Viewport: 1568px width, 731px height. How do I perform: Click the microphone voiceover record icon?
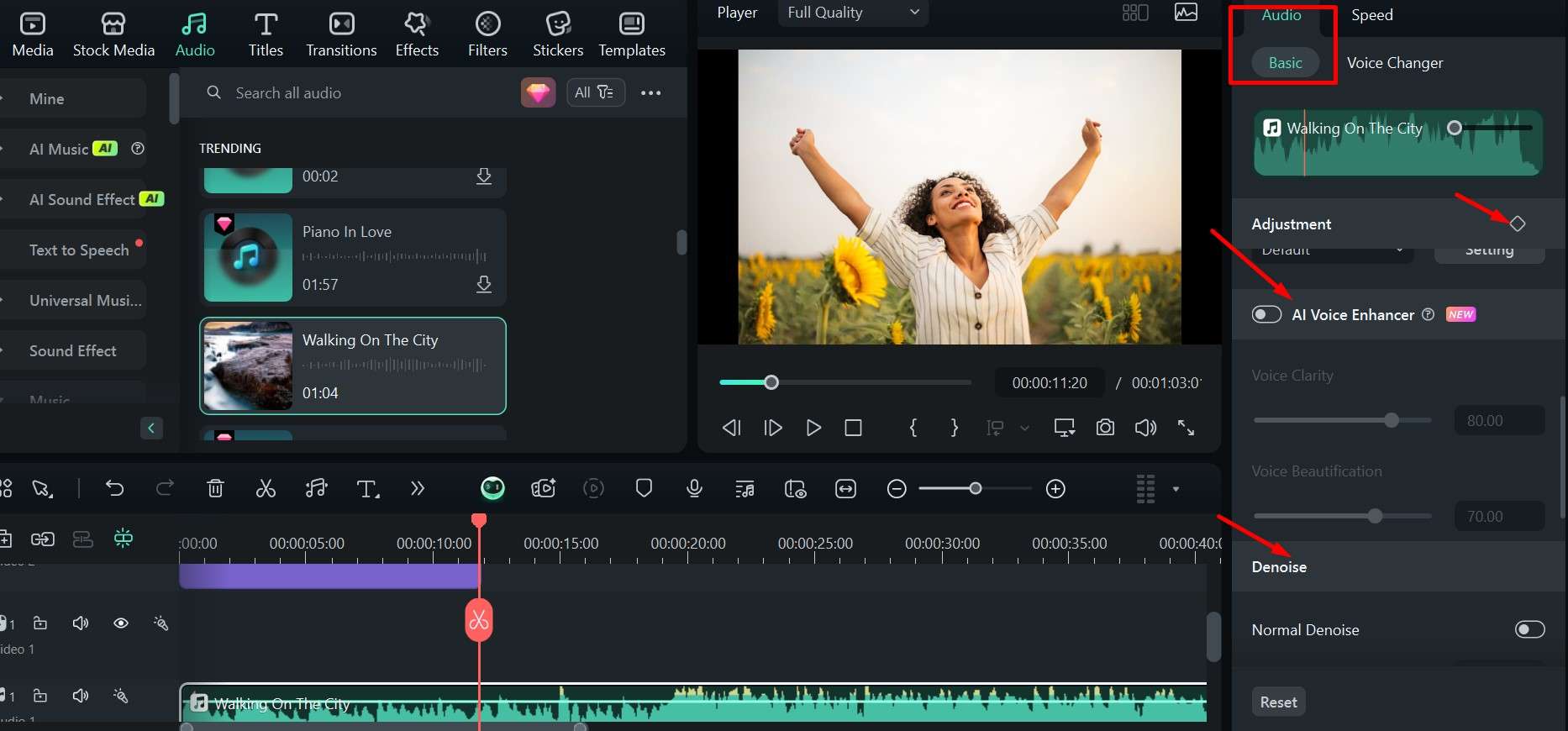click(x=694, y=489)
